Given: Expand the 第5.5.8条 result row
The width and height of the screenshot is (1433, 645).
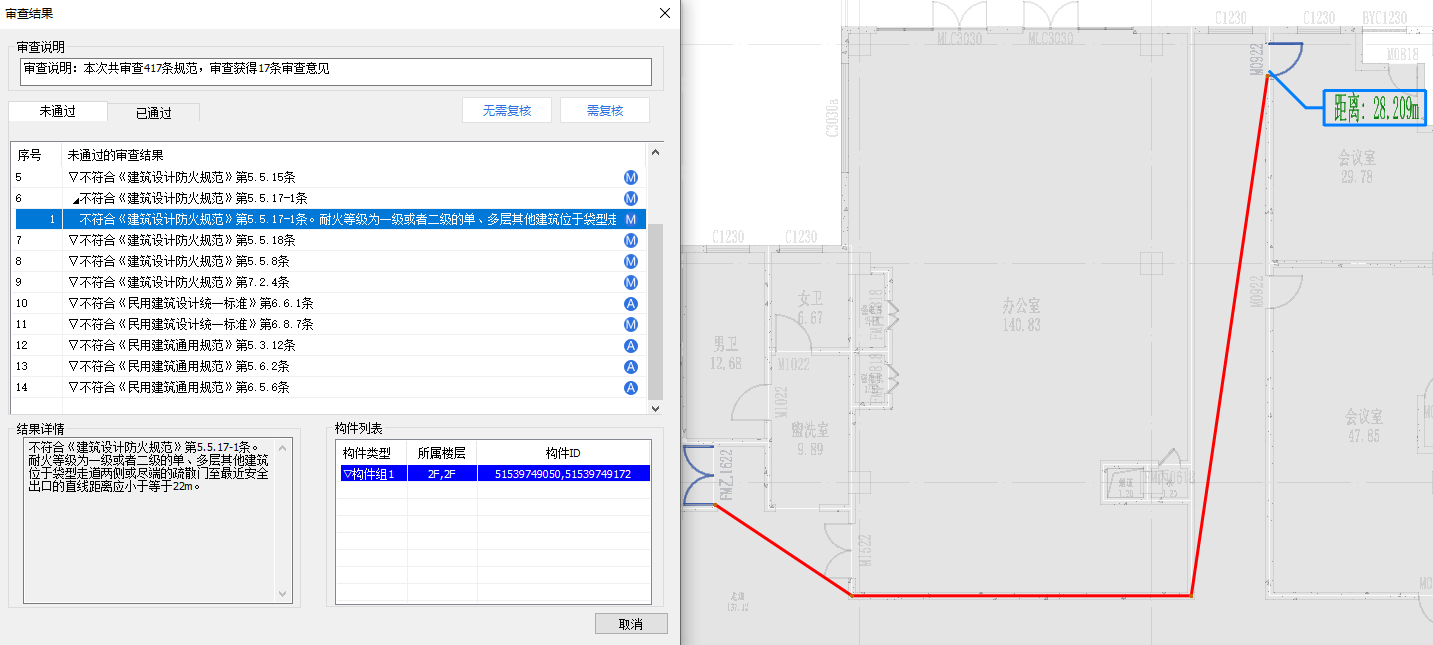Looking at the screenshot, I should [73, 261].
